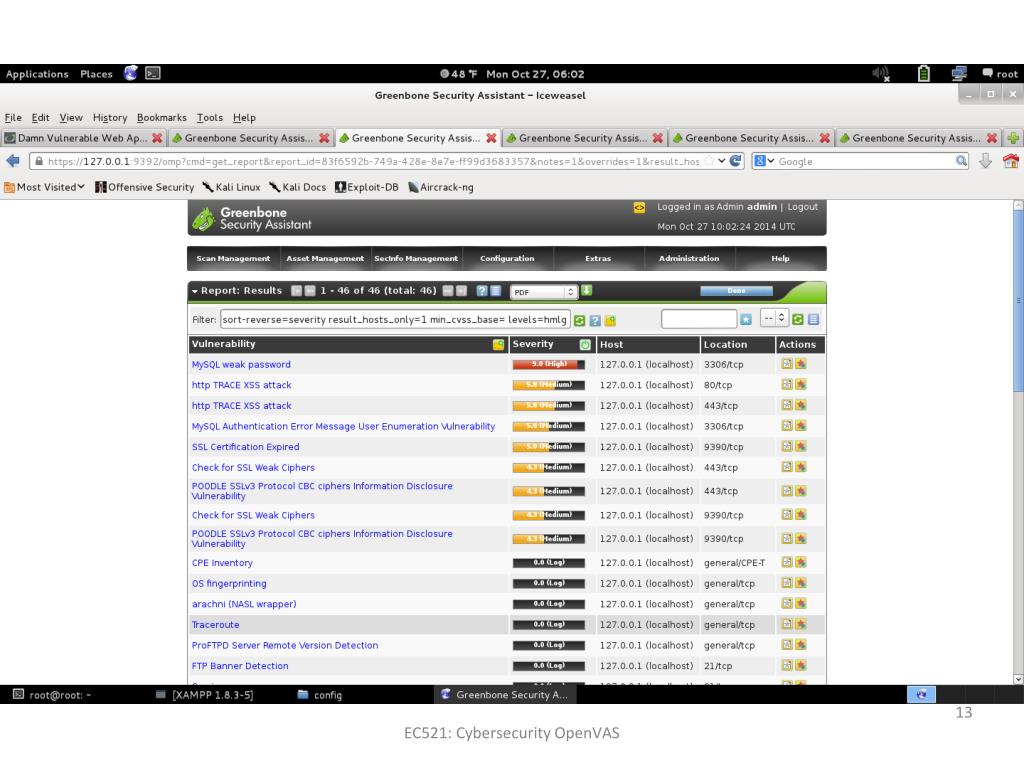This screenshot has width=1024, height=768.
Task: Open the URL history dropdown arrow
Action: pyautogui.click(x=722, y=161)
